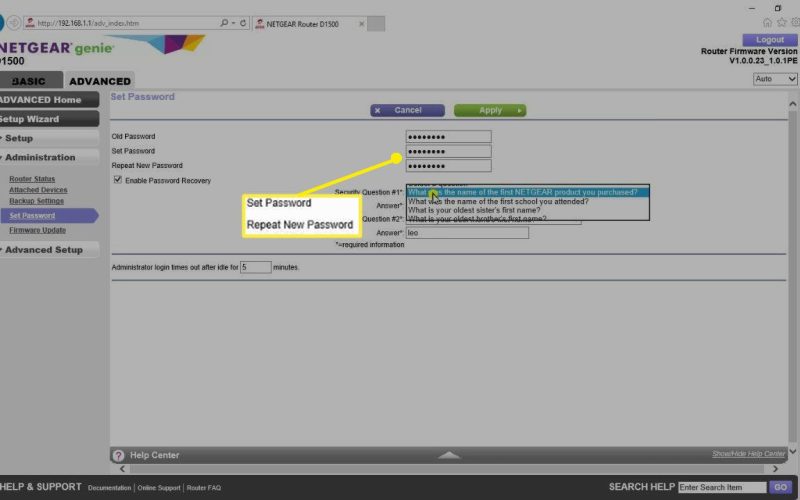Click the idle timeout minutes field
Screen dimensions: 800x500
256,267
